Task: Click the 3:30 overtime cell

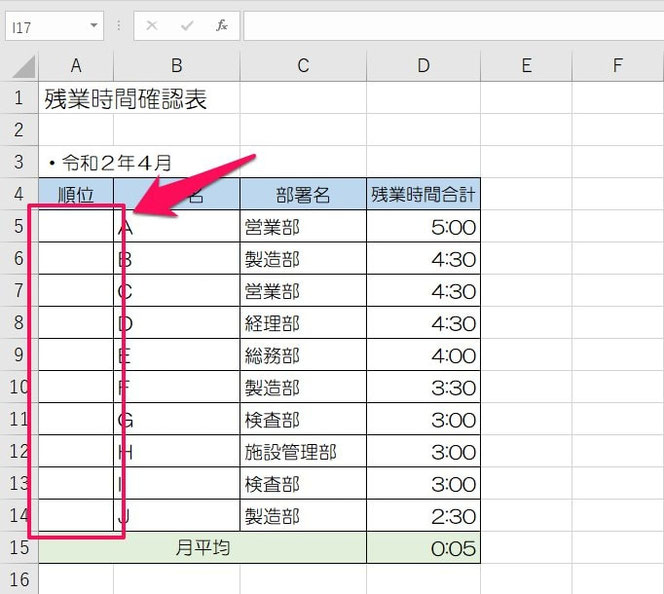Action: 423,387
